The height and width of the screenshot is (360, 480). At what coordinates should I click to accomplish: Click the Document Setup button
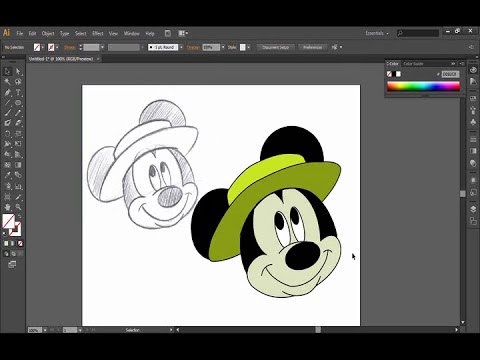pyautogui.click(x=276, y=47)
